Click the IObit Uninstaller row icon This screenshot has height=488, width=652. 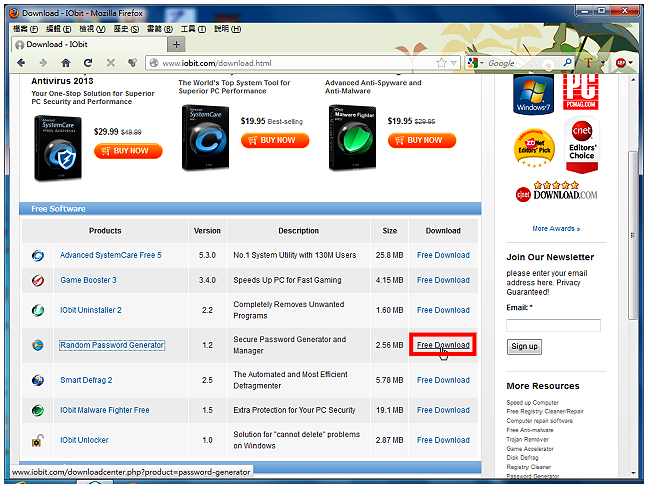pyautogui.click(x=38, y=310)
